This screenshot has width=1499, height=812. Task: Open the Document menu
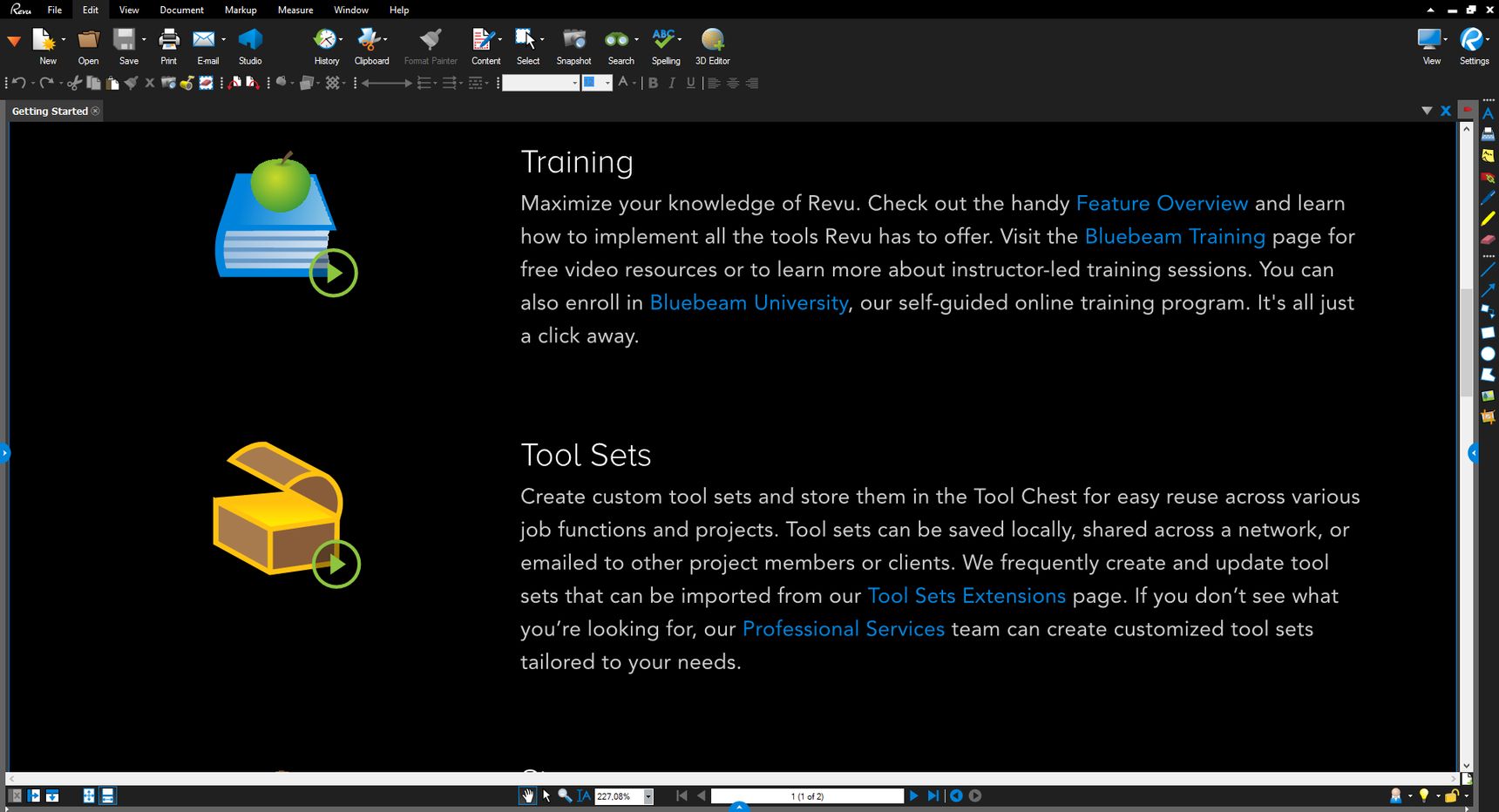click(181, 10)
